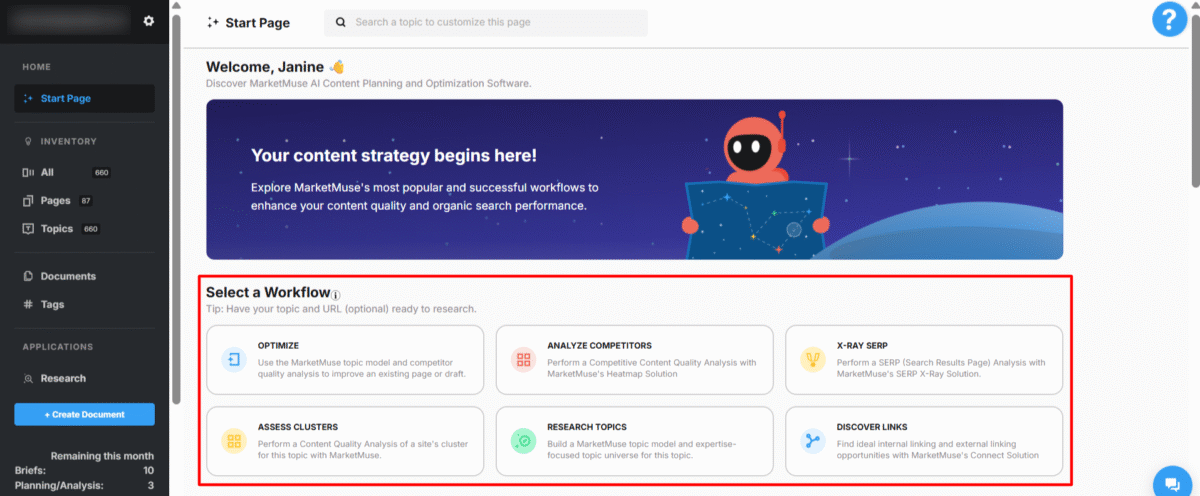1200x496 pixels.
Task: Click the help question mark icon
Action: pyautogui.click(x=1169, y=20)
